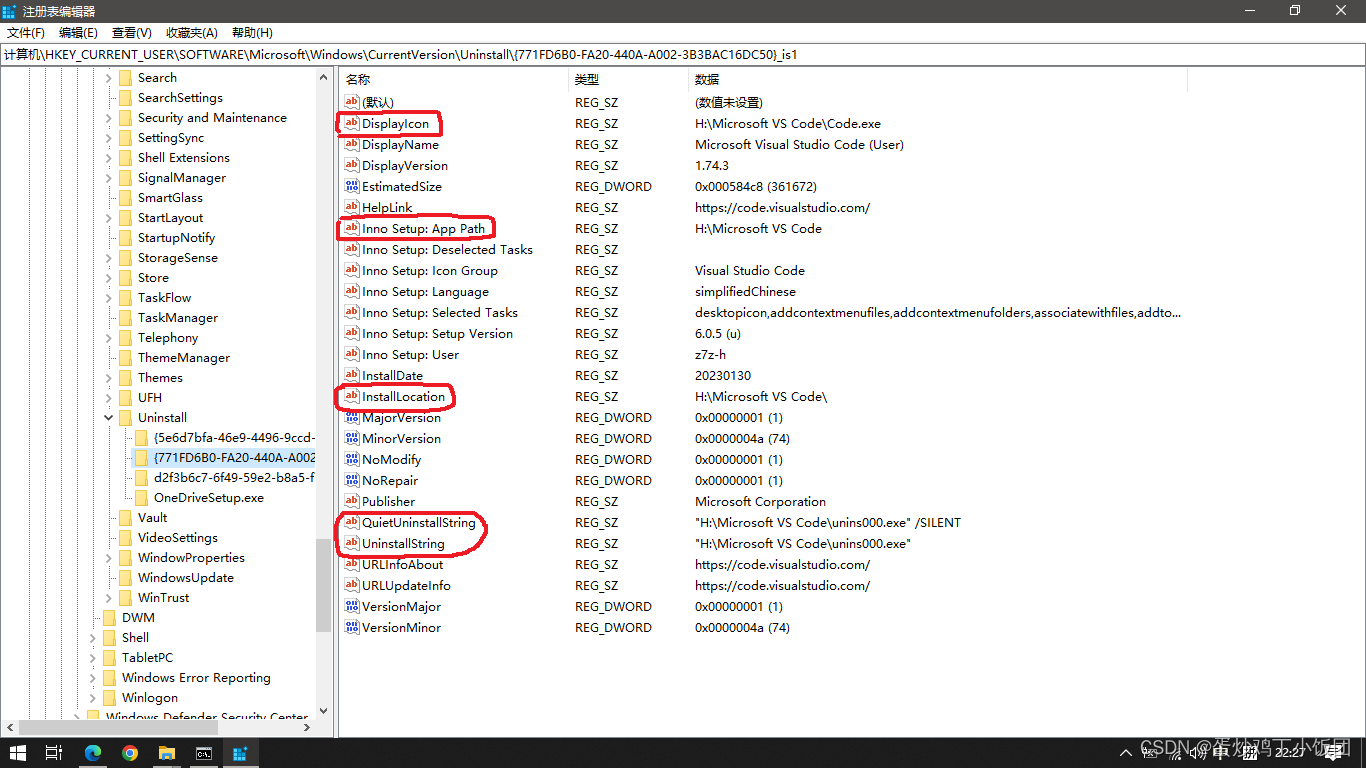
Task: Expand the Search registry key
Action: (x=109, y=77)
